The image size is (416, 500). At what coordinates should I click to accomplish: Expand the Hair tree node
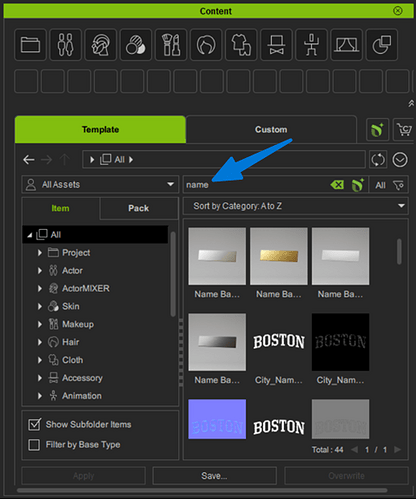(40, 342)
